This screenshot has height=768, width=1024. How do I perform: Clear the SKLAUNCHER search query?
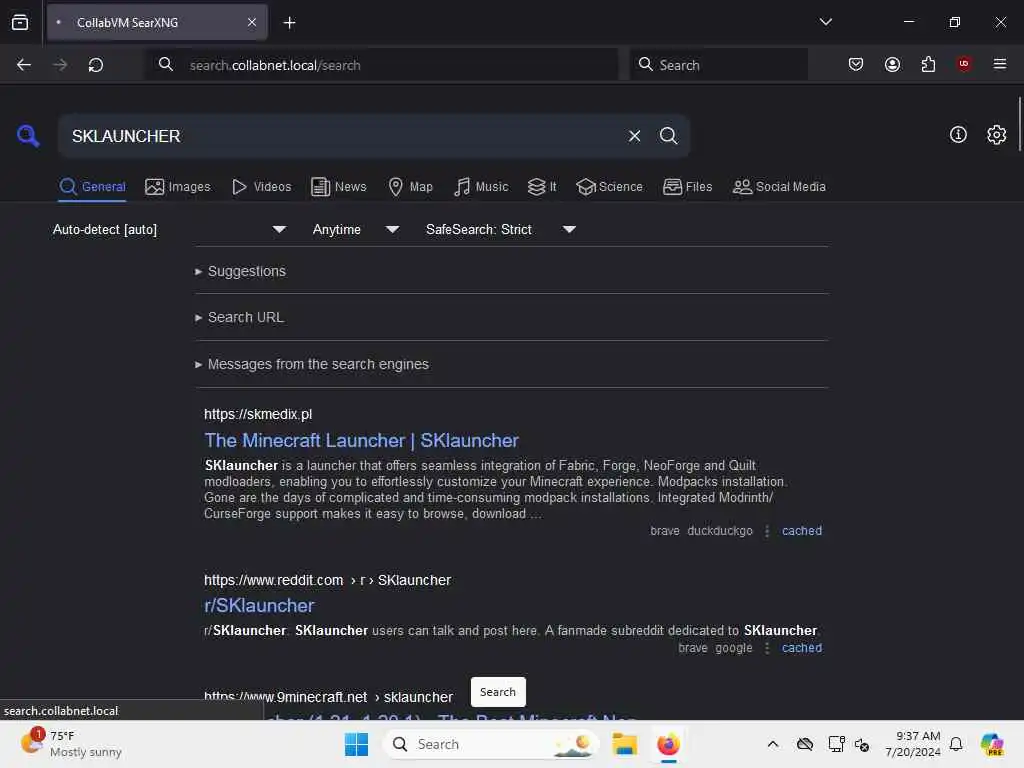[x=634, y=136]
